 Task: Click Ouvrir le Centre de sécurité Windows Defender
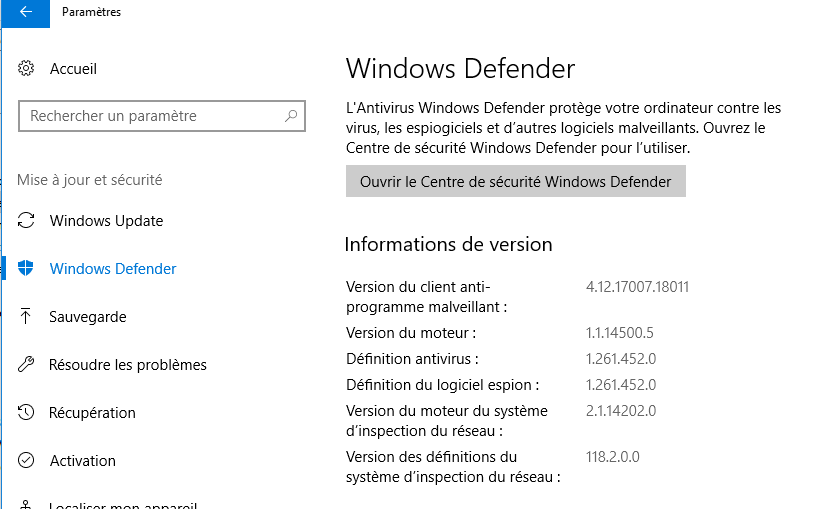(515, 181)
